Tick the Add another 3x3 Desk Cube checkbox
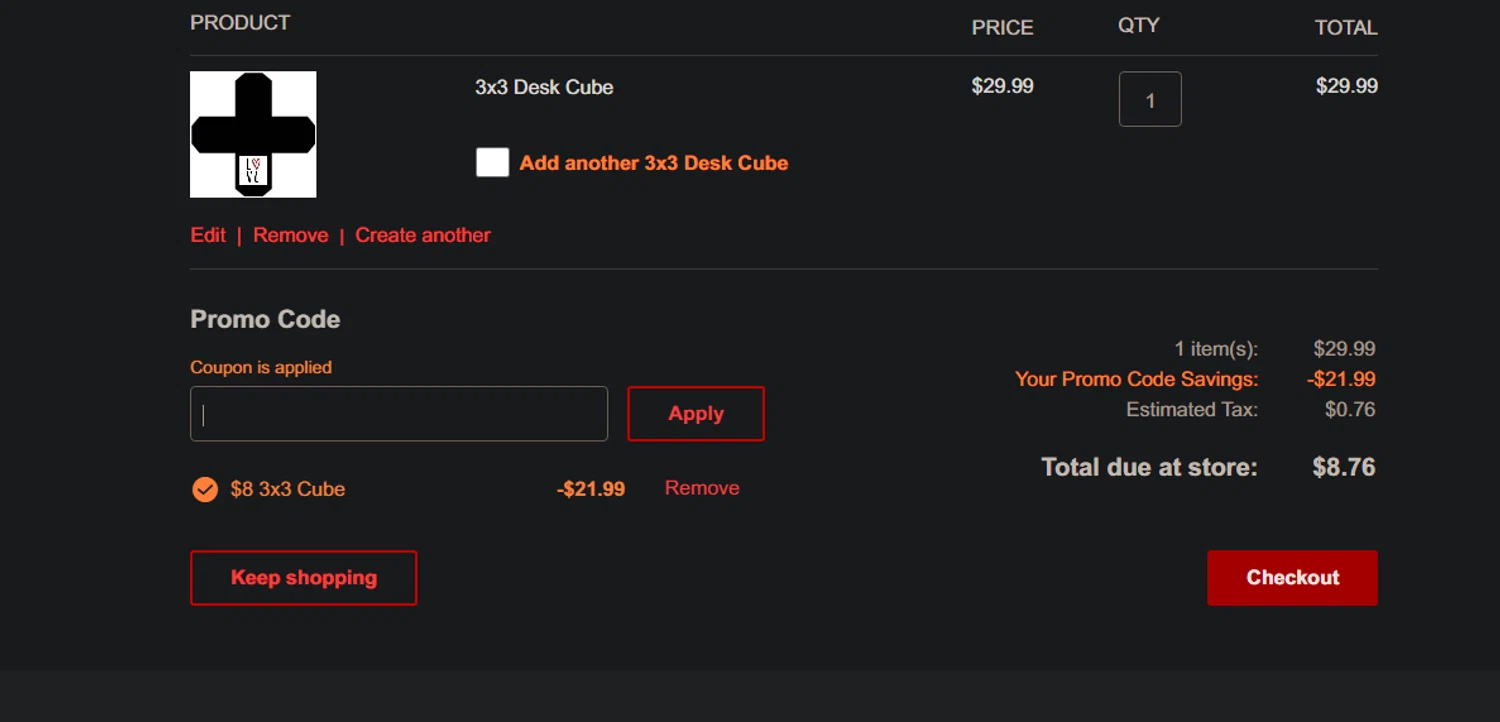Image resolution: width=1500 pixels, height=722 pixels. pyautogui.click(x=492, y=162)
